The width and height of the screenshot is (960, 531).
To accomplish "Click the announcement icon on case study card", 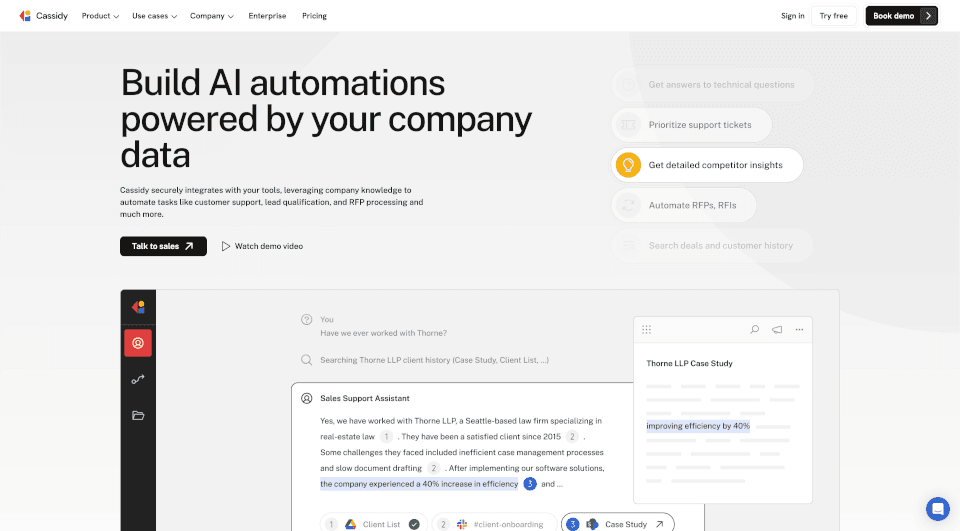I will (x=777, y=329).
